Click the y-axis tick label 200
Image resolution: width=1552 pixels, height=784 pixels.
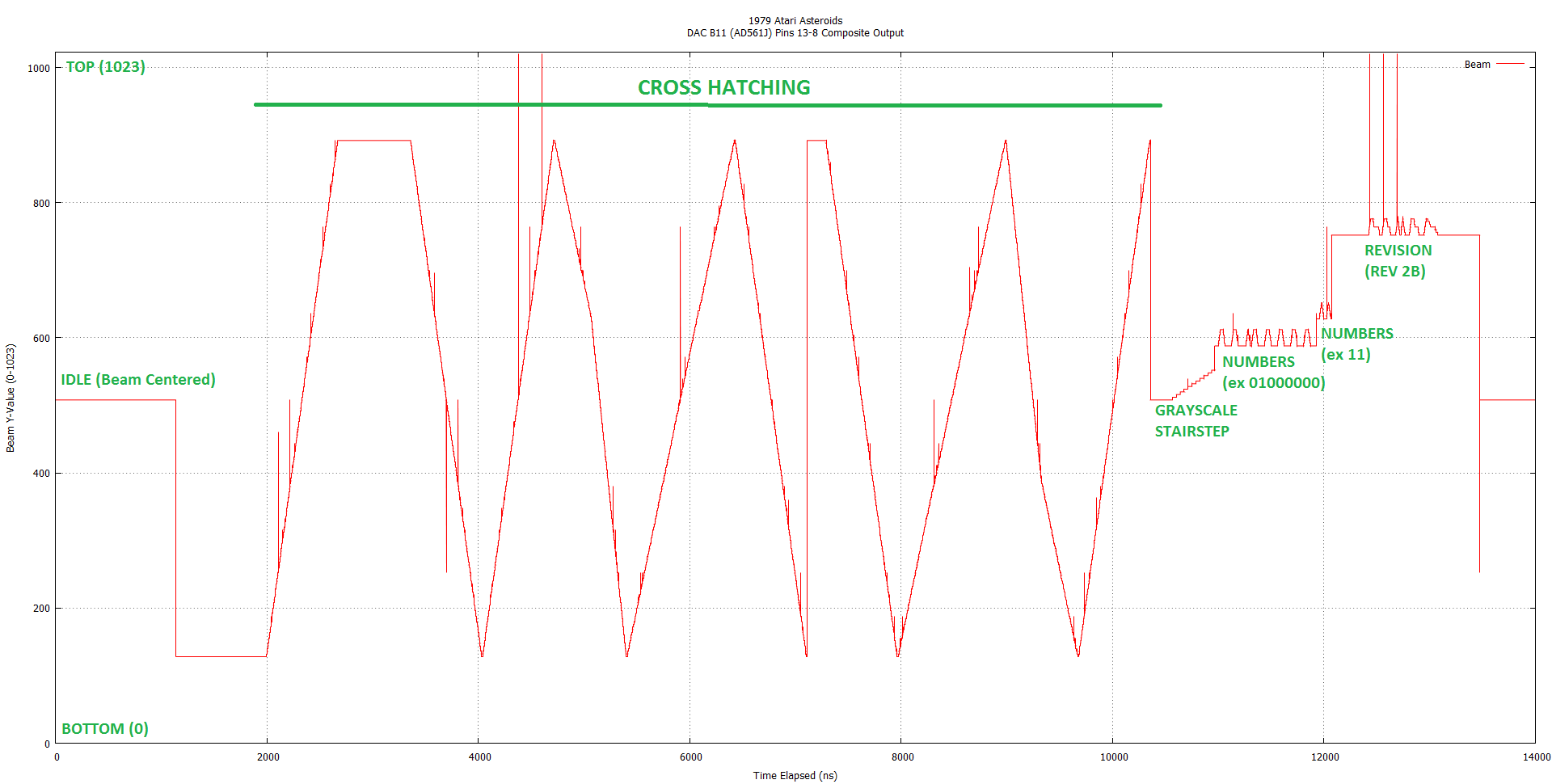click(41, 609)
